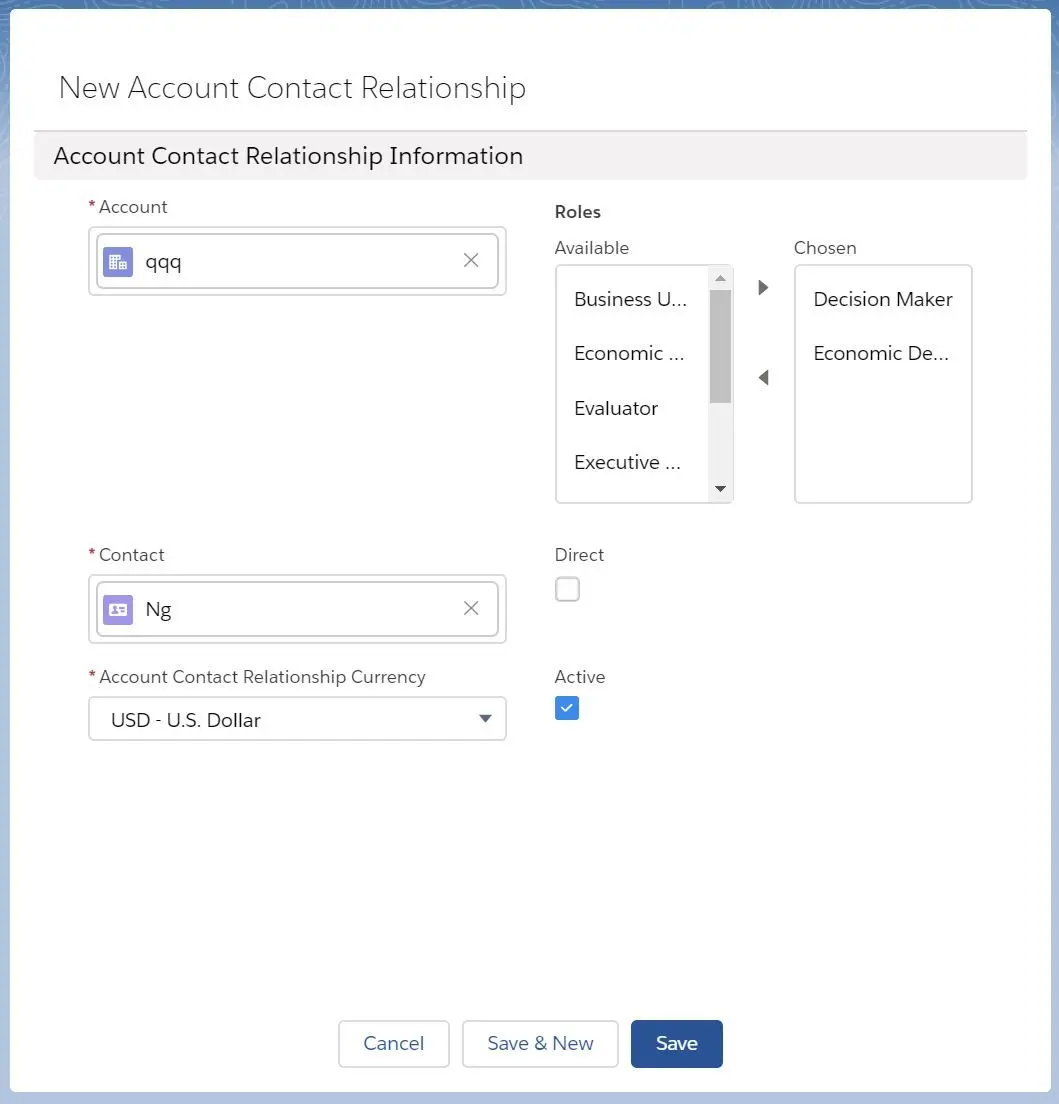Click the Available roles scroll-down arrow
1059x1104 pixels.
coord(720,489)
